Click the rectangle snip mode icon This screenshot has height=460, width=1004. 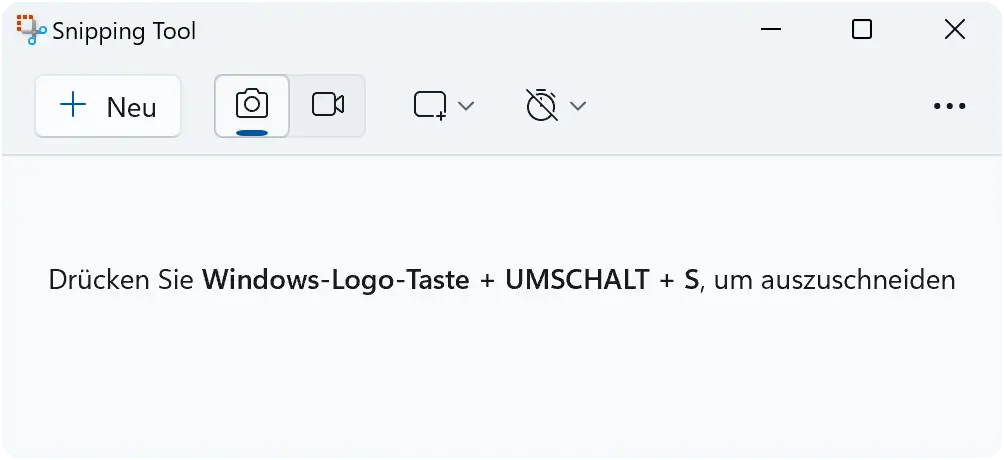click(430, 106)
